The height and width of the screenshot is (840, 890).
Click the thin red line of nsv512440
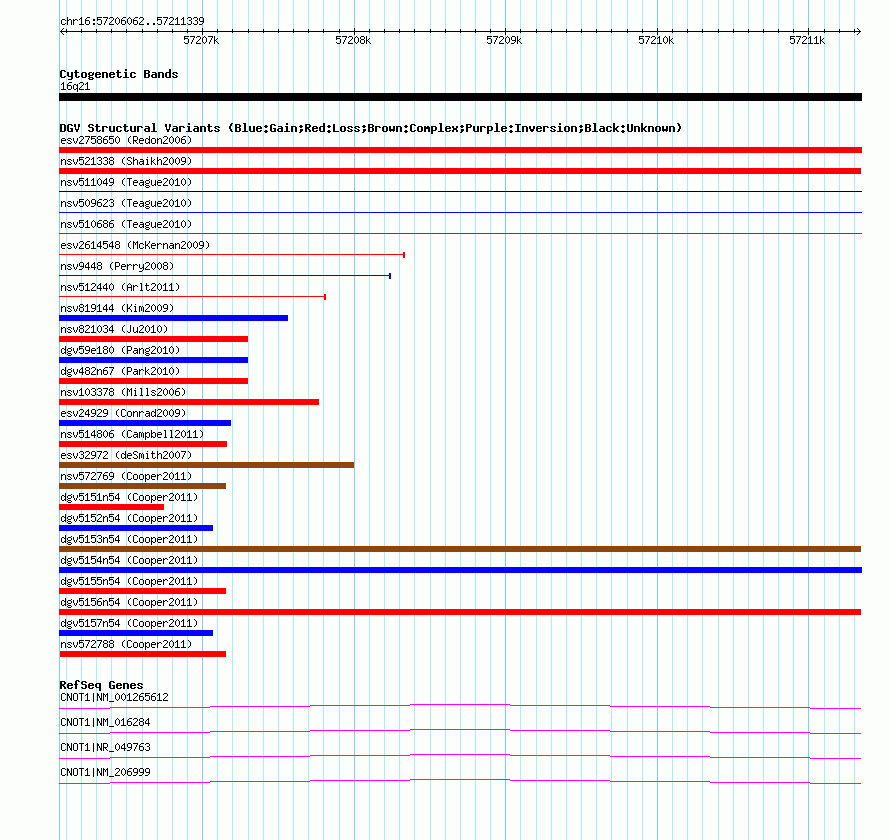pyautogui.click(x=192, y=297)
